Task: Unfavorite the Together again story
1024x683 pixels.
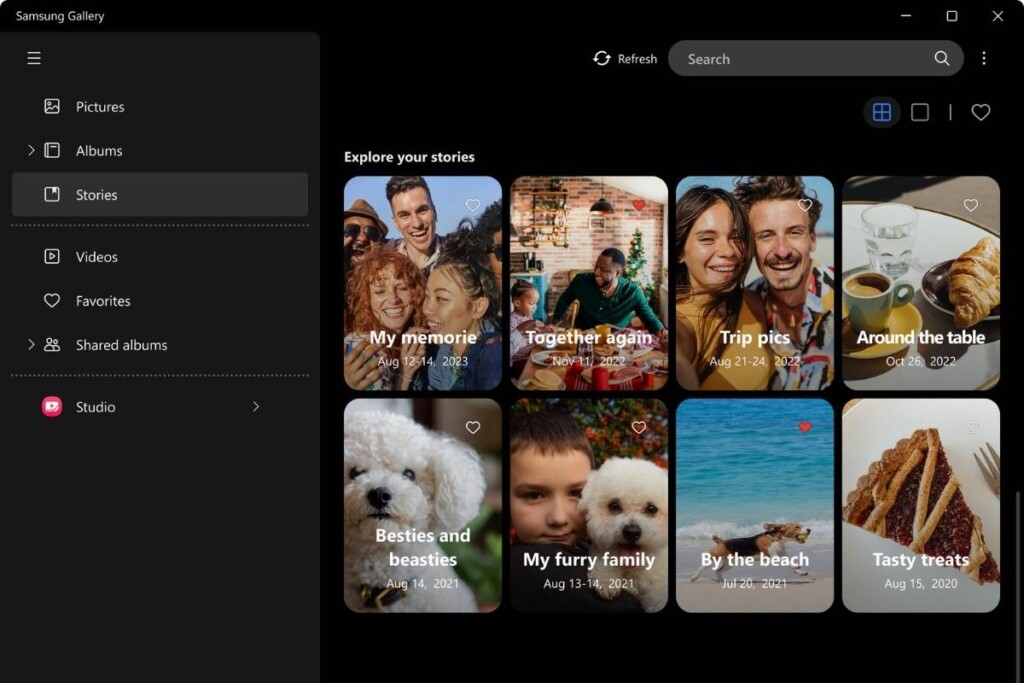Action: click(x=639, y=205)
